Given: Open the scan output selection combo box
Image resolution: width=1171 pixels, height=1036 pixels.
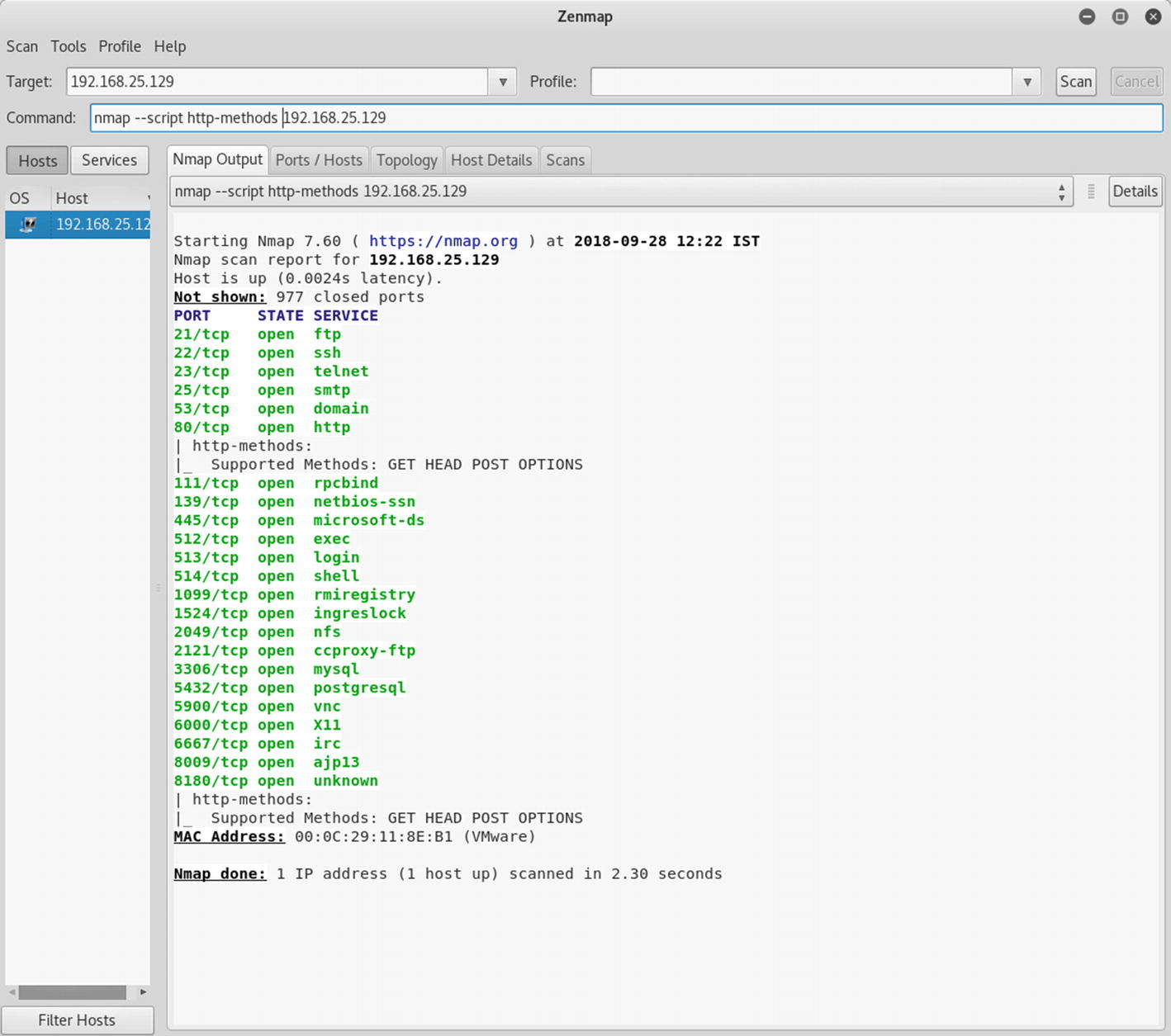Looking at the screenshot, I should pos(621,192).
